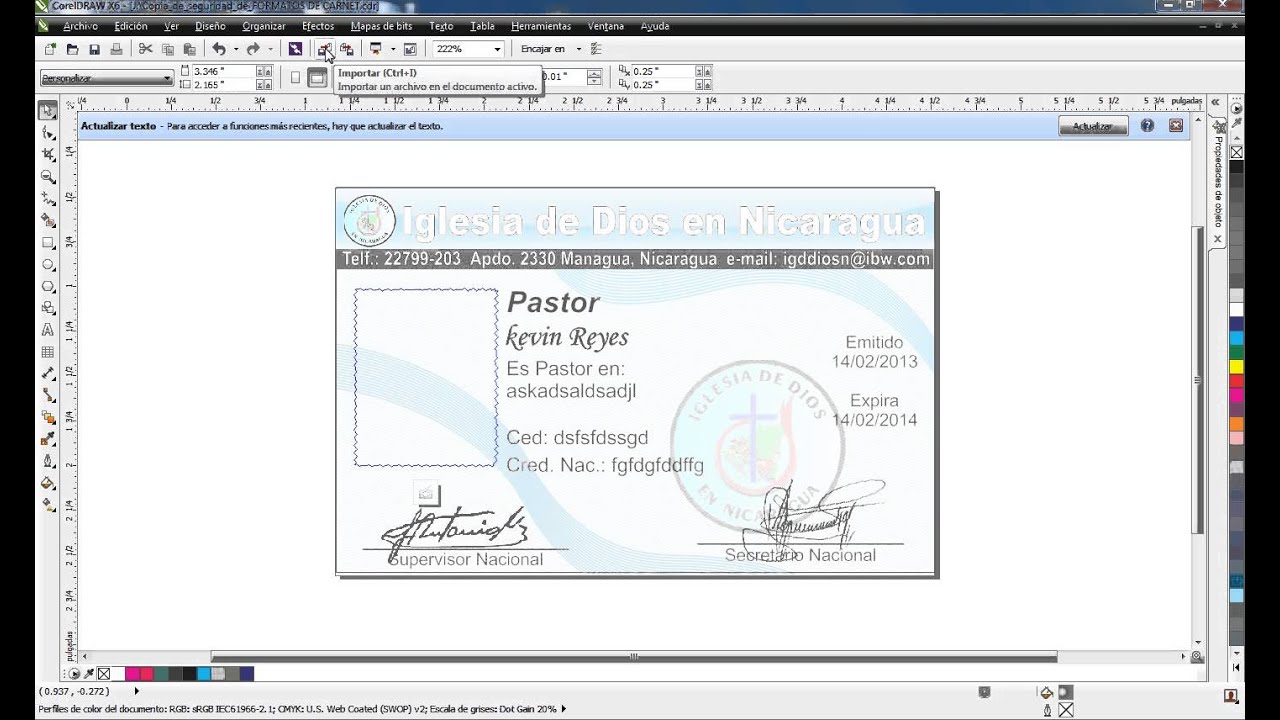Select the Crop tool

click(47, 155)
